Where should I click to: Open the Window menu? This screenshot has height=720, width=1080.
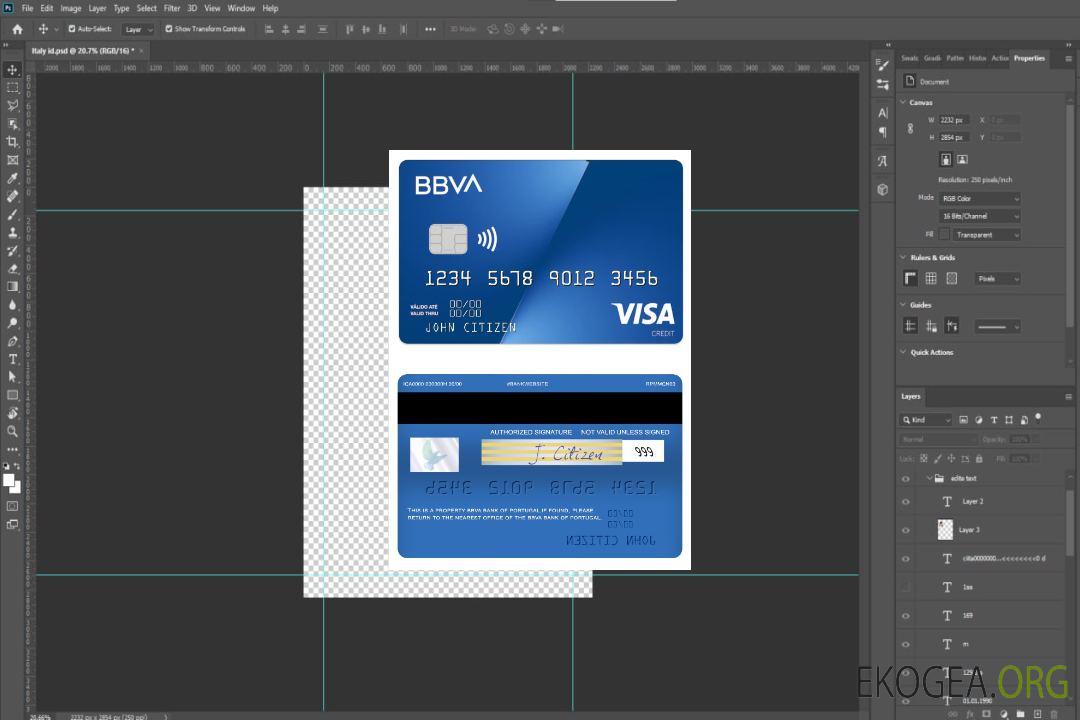point(241,8)
